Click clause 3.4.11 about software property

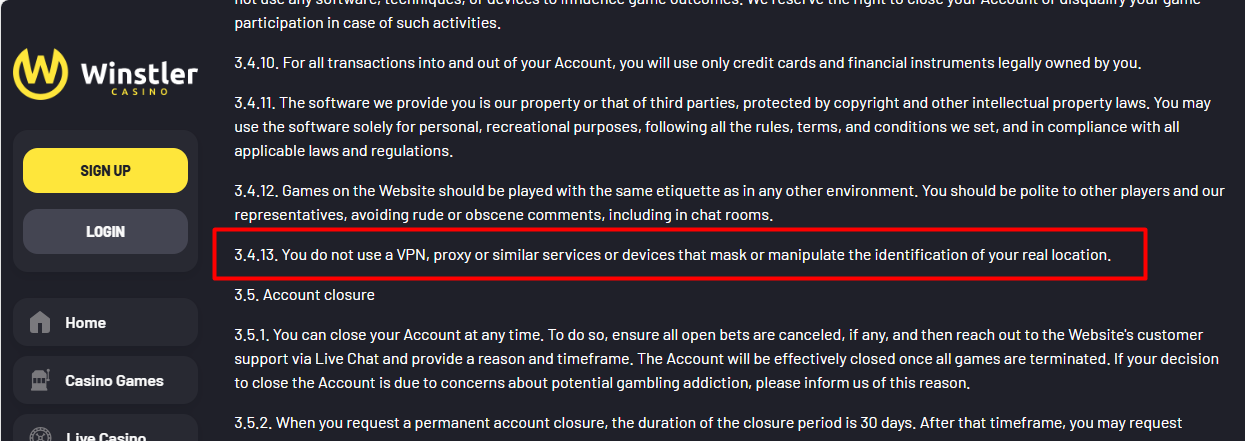click(722, 127)
